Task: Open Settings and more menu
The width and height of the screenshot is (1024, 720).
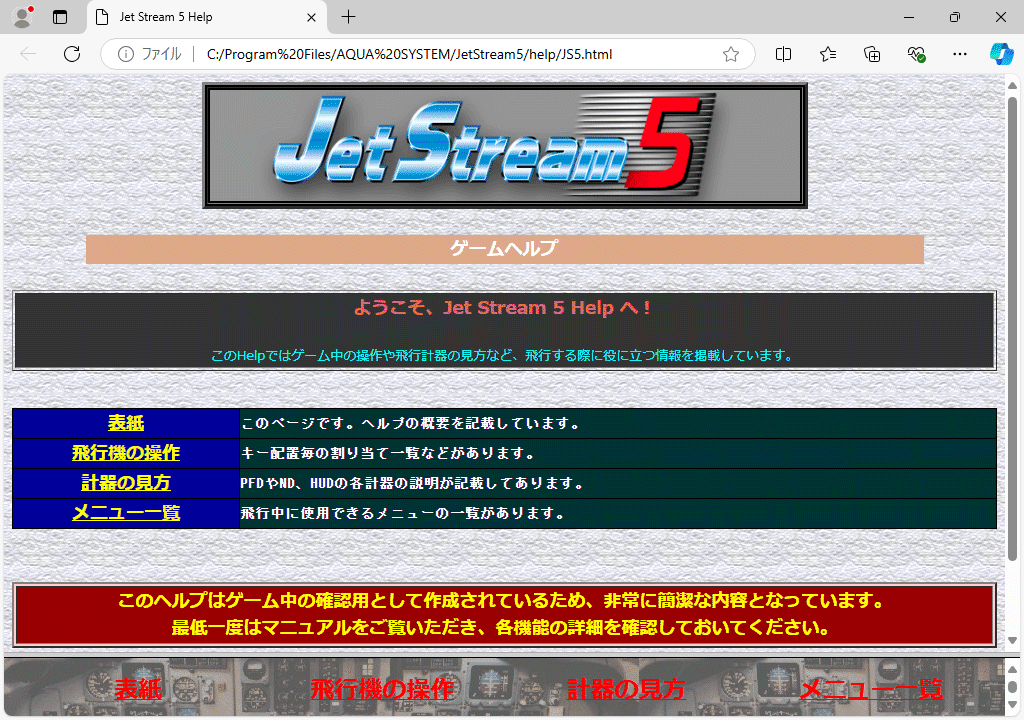Action: (959, 54)
